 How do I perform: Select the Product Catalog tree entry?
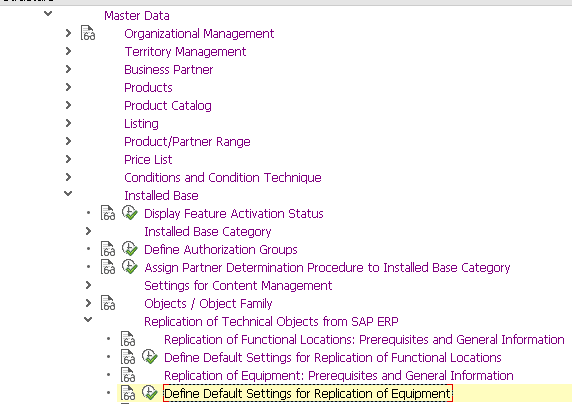(x=168, y=105)
